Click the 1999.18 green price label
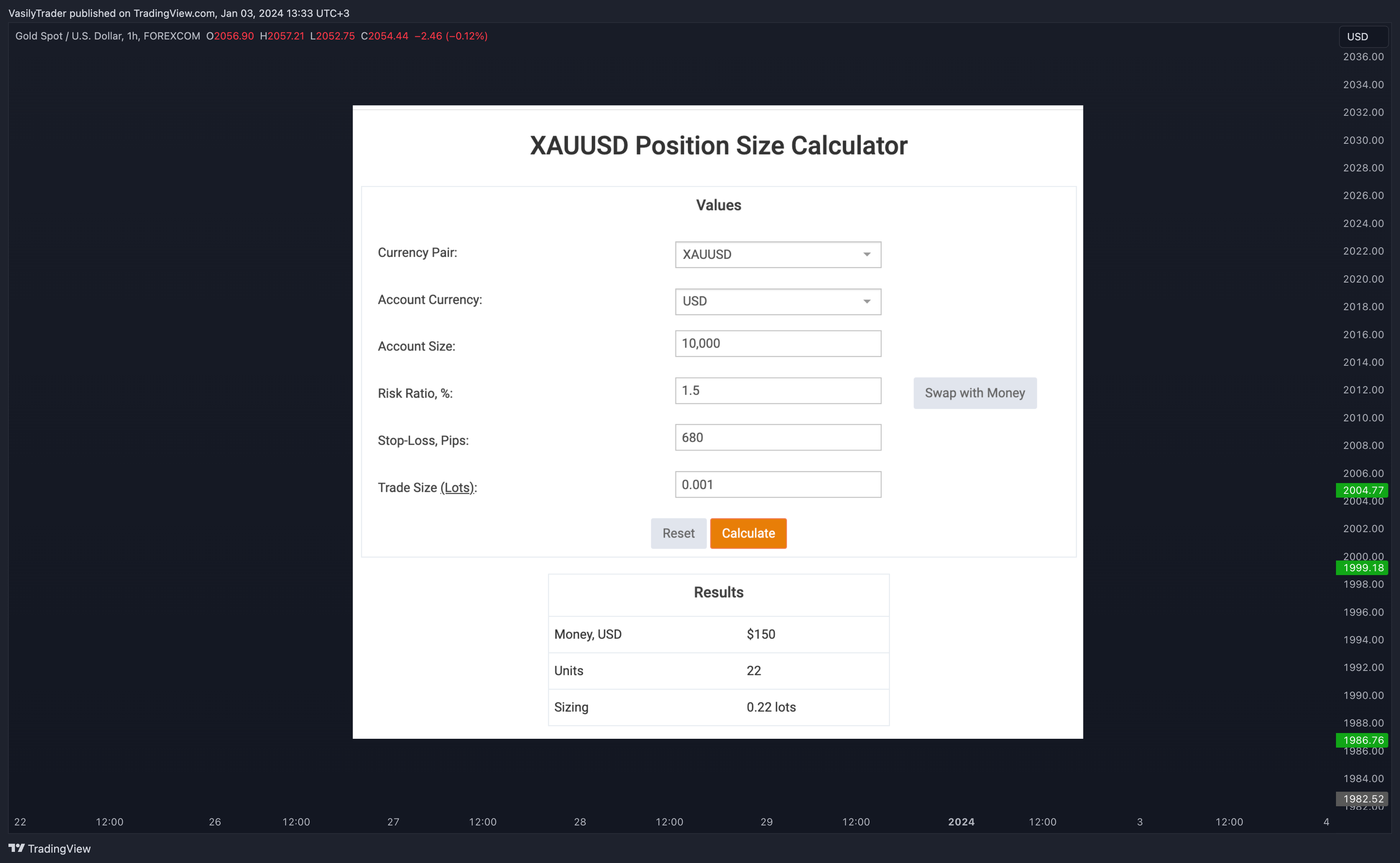The image size is (1400, 863). click(1362, 567)
